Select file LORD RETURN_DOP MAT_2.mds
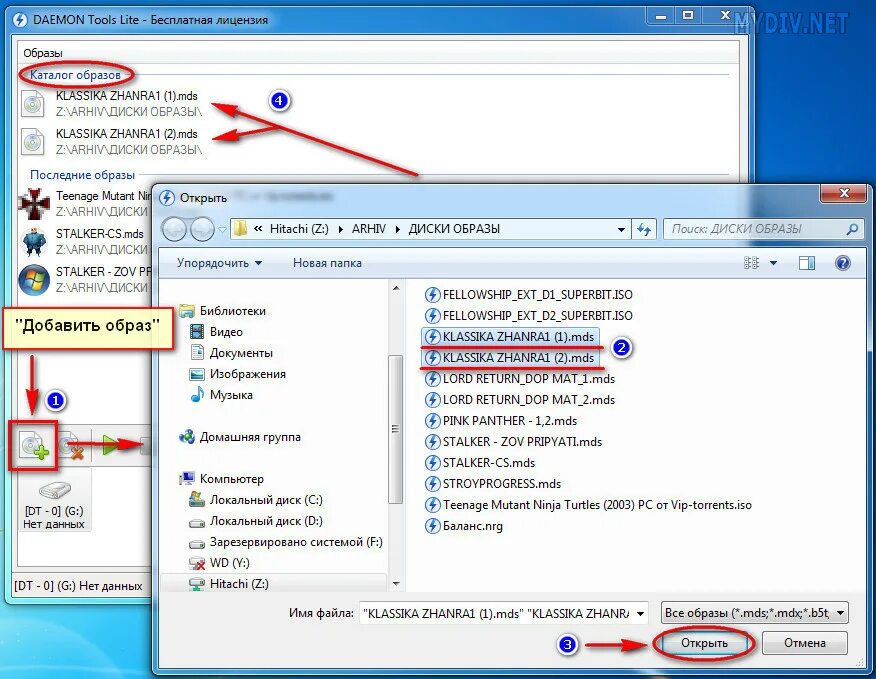Screen dimensions: 876x679 (x=520, y=400)
